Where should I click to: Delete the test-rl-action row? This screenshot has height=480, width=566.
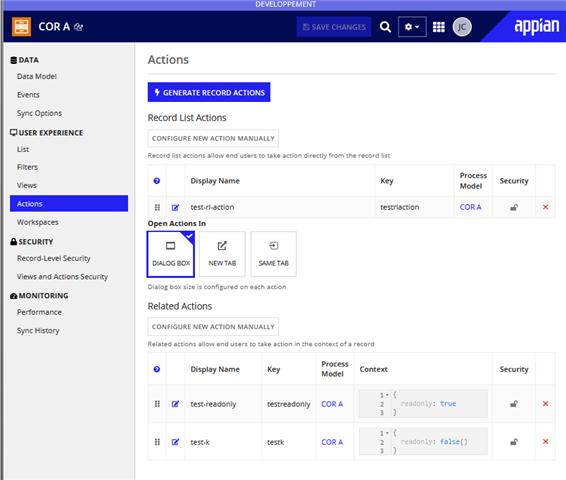tap(545, 207)
